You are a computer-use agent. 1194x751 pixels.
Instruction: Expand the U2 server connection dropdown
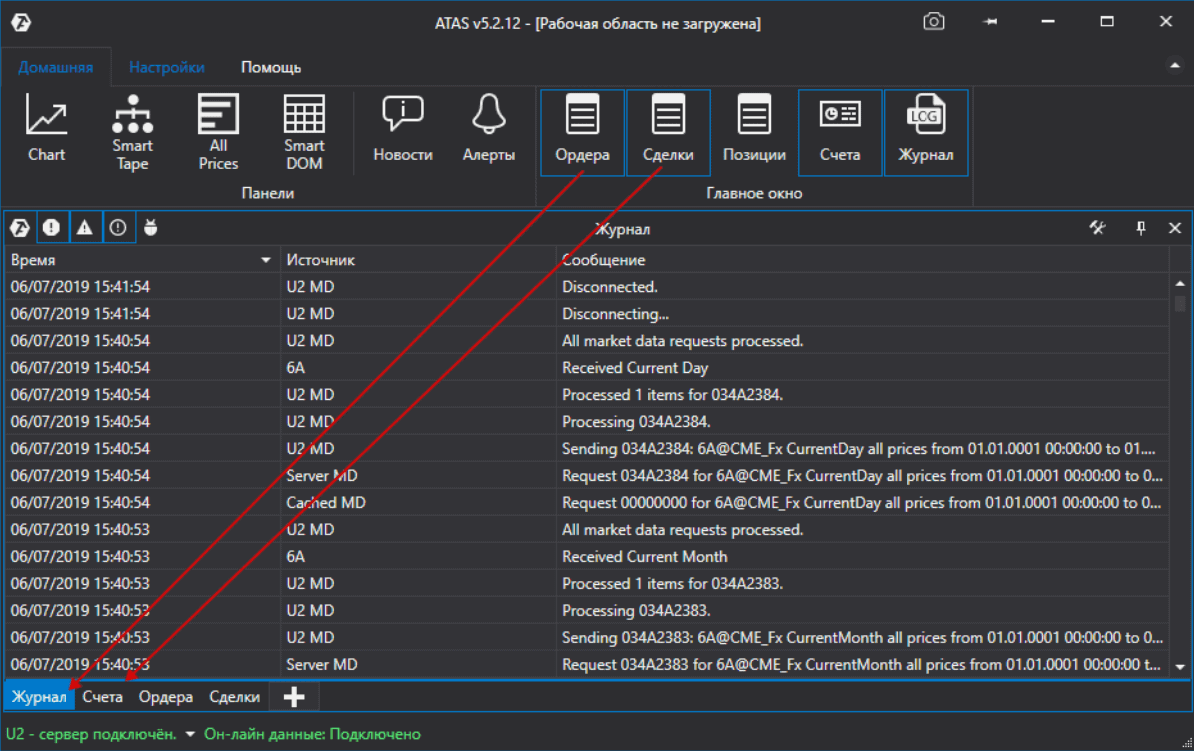[188, 733]
